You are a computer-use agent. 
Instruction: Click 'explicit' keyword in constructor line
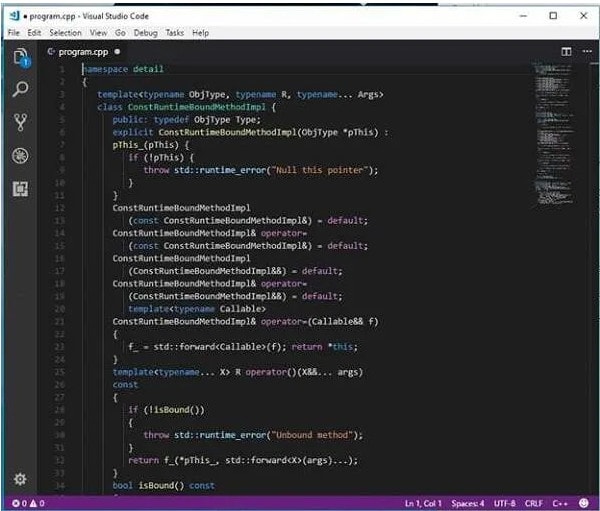[133, 132]
